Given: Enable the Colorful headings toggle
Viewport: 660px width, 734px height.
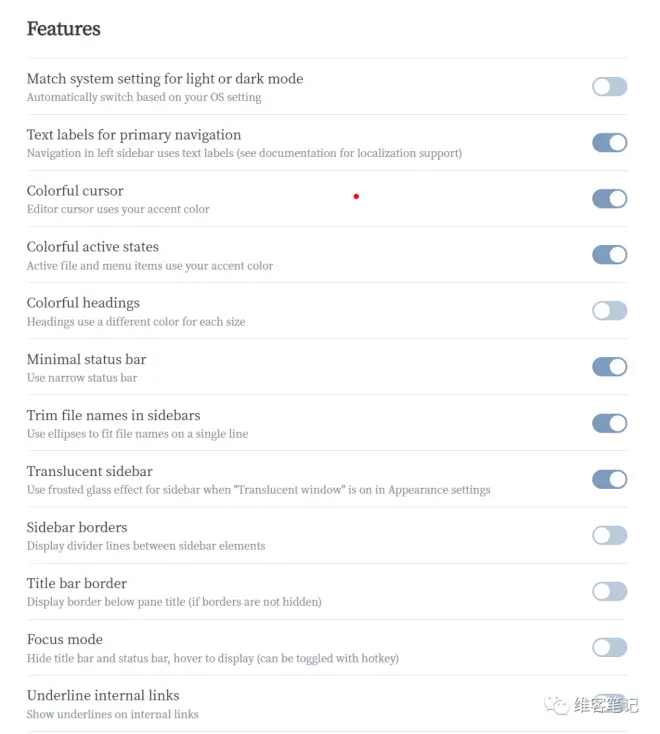Looking at the screenshot, I should click(x=609, y=311).
